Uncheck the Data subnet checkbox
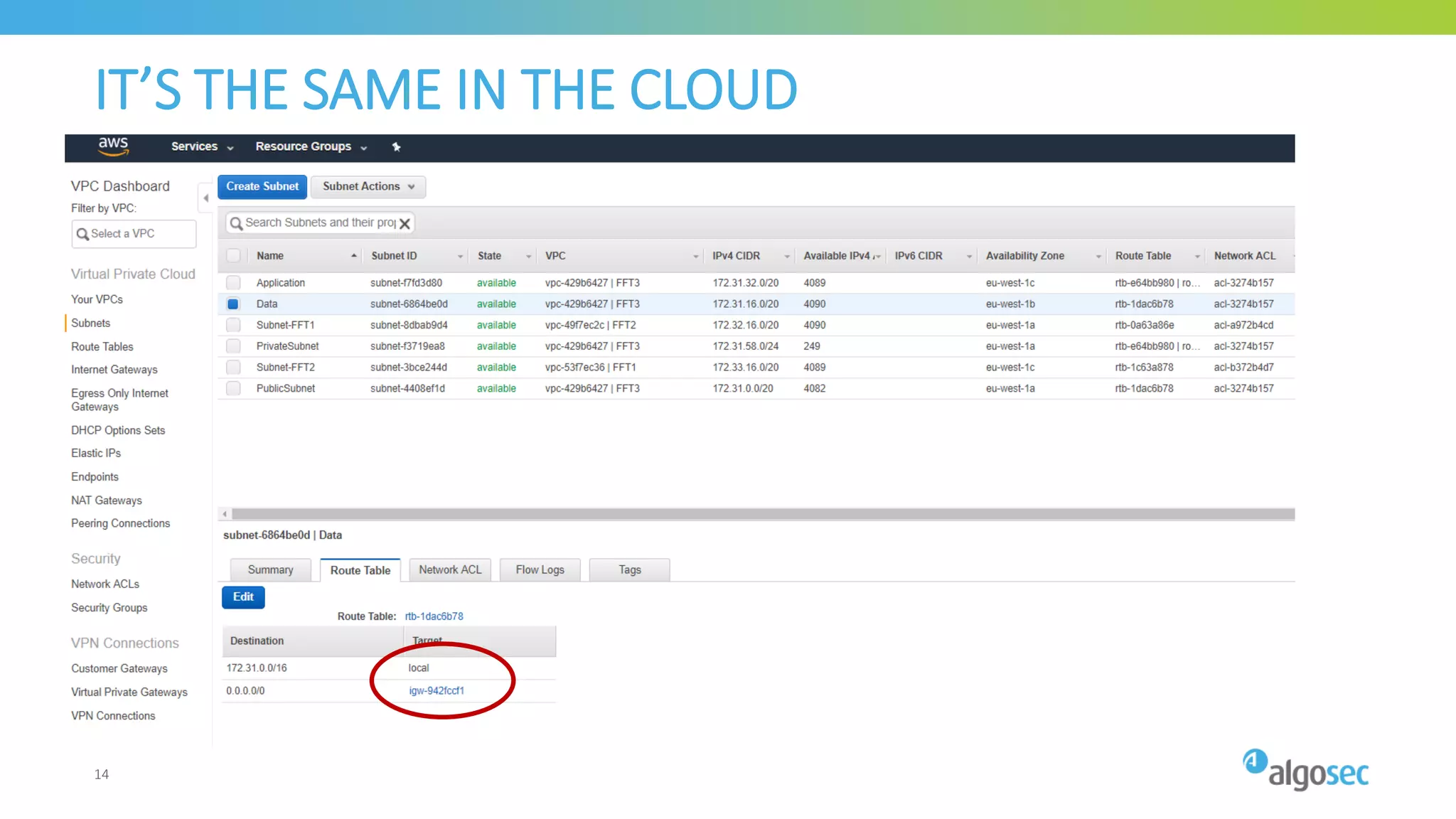This screenshot has width=1456, height=819. coord(233,304)
